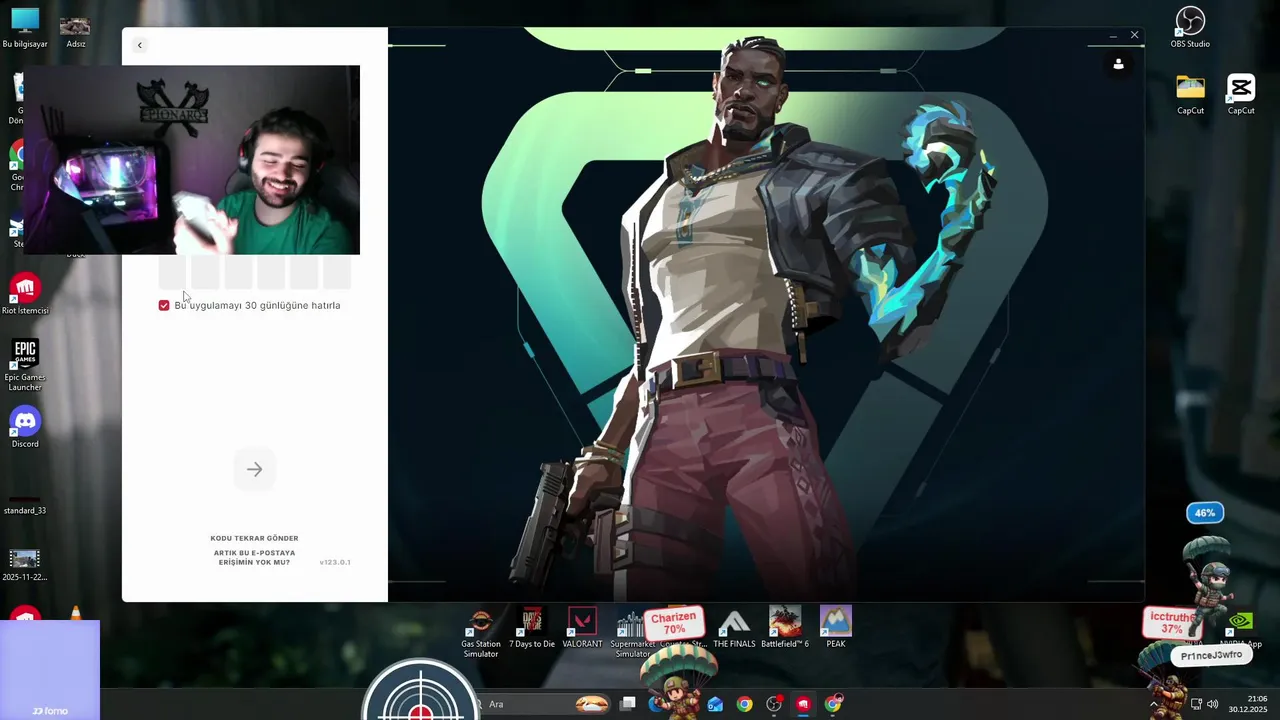Select the Gas Station Simulator desktop shortcut
Image resolution: width=1280 pixels, height=720 pixels.
(x=481, y=632)
